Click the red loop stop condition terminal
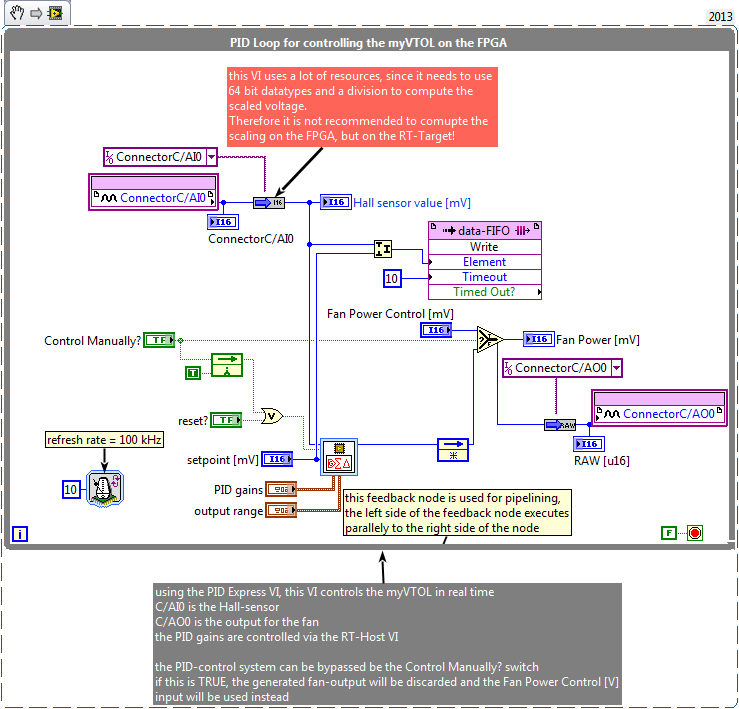This screenshot has height=709, width=739. (695, 533)
